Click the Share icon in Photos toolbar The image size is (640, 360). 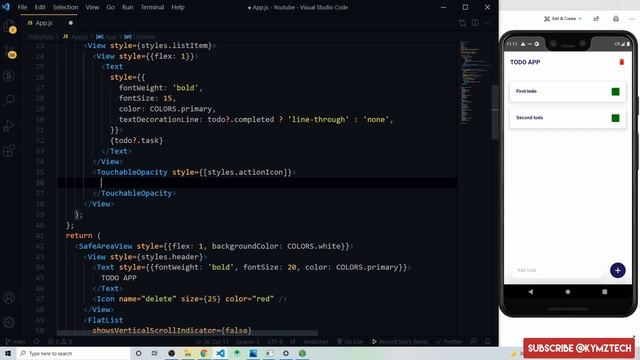click(596, 19)
